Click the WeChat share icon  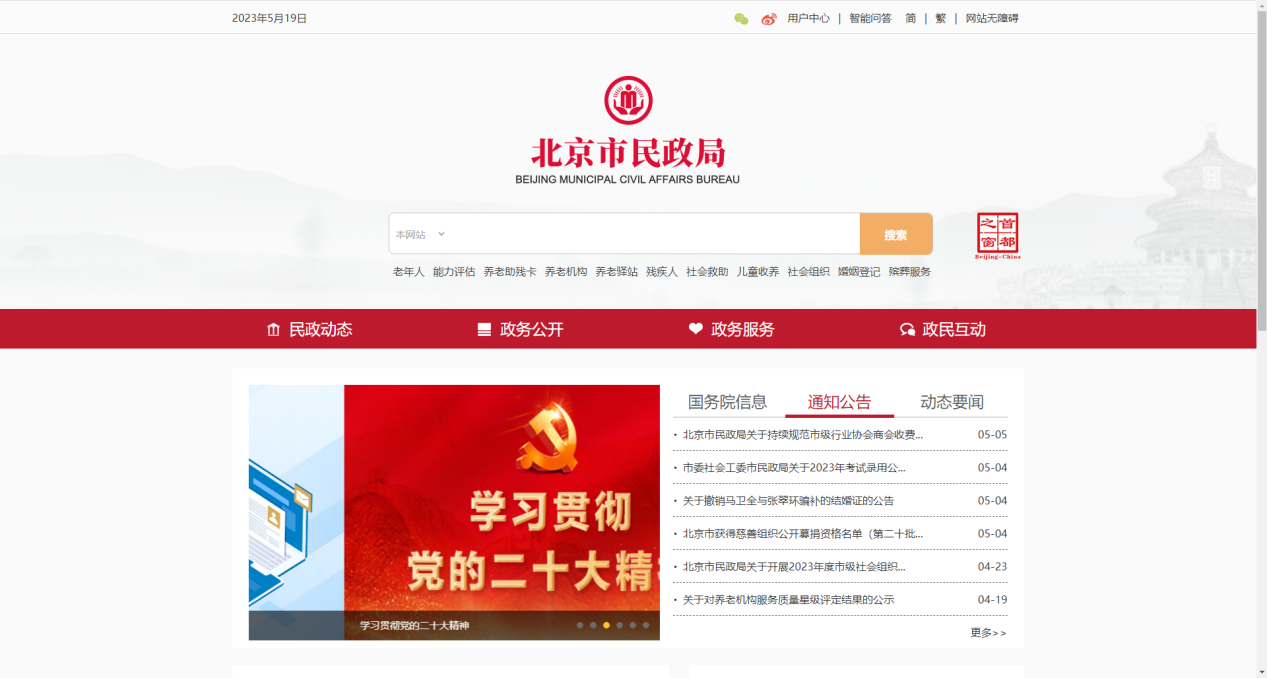pyautogui.click(x=740, y=17)
